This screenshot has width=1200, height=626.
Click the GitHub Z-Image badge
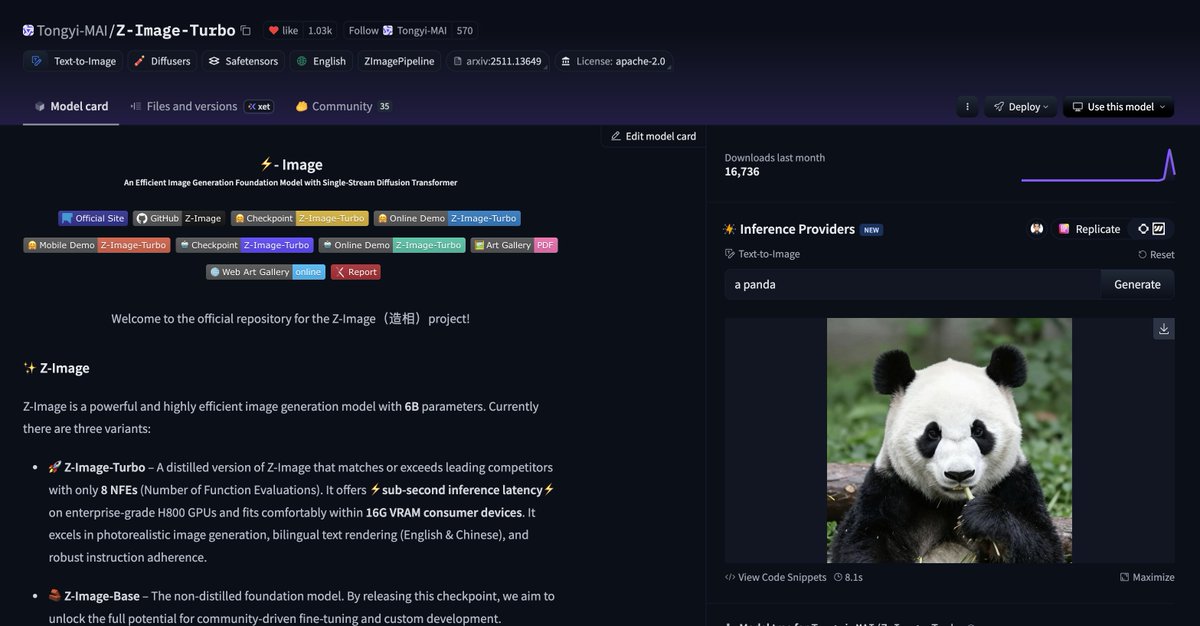coord(178,218)
